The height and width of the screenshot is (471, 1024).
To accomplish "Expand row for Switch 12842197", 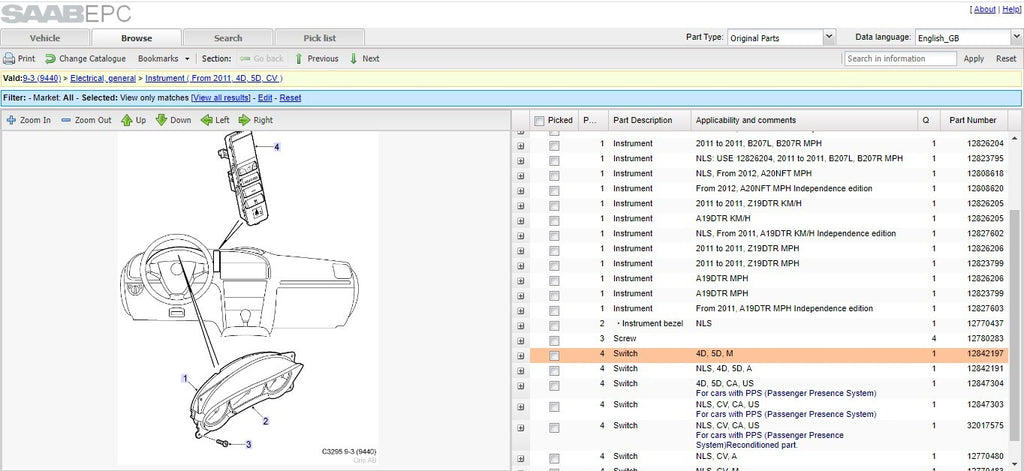I will click(x=520, y=356).
